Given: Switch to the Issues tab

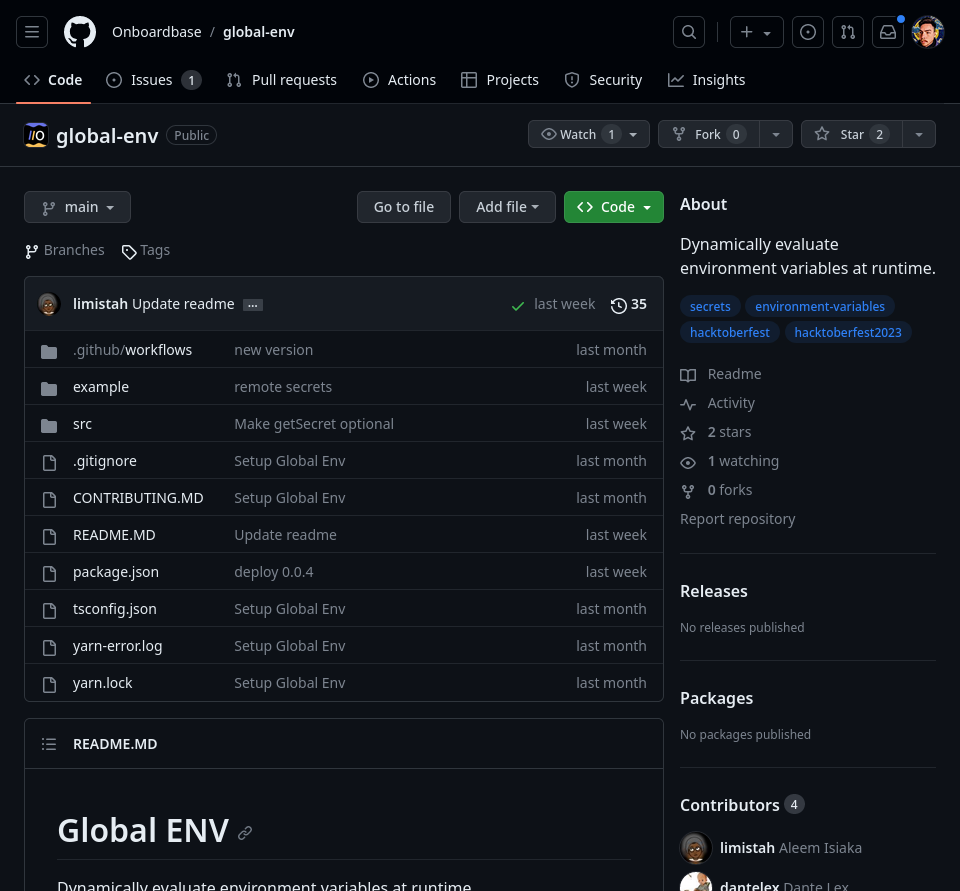Looking at the screenshot, I should coord(154,80).
